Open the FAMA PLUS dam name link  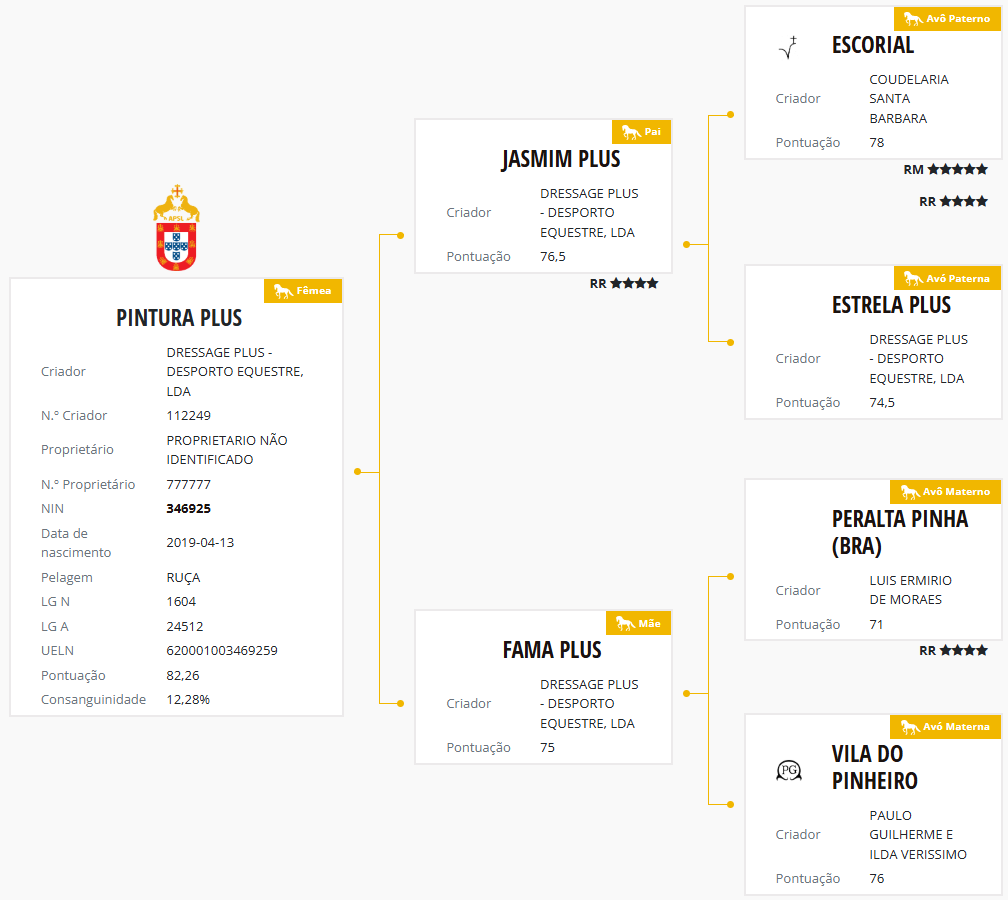tap(552, 650)
